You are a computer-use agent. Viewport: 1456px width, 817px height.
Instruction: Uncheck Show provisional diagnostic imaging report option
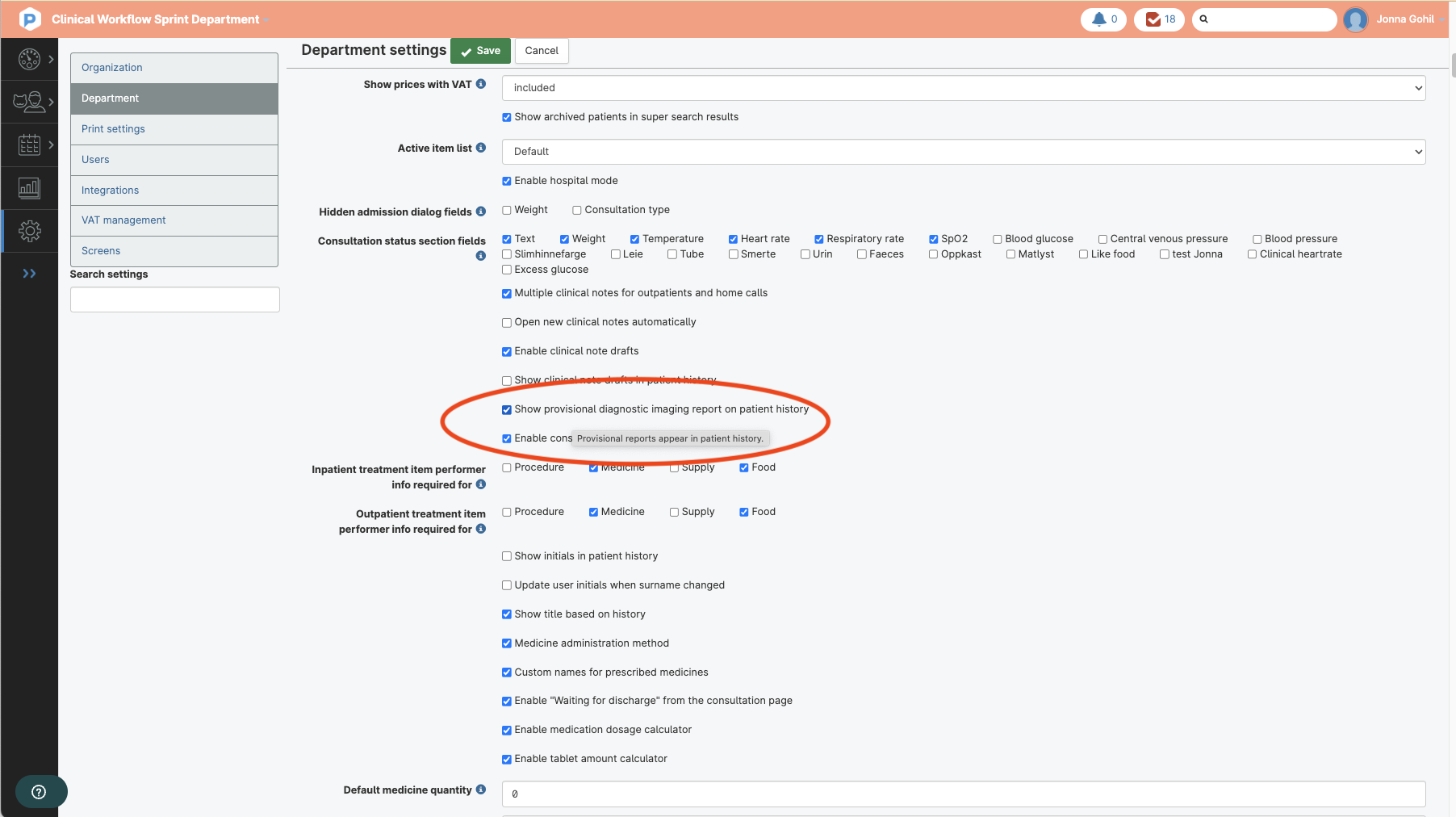(x=507, y=409)
